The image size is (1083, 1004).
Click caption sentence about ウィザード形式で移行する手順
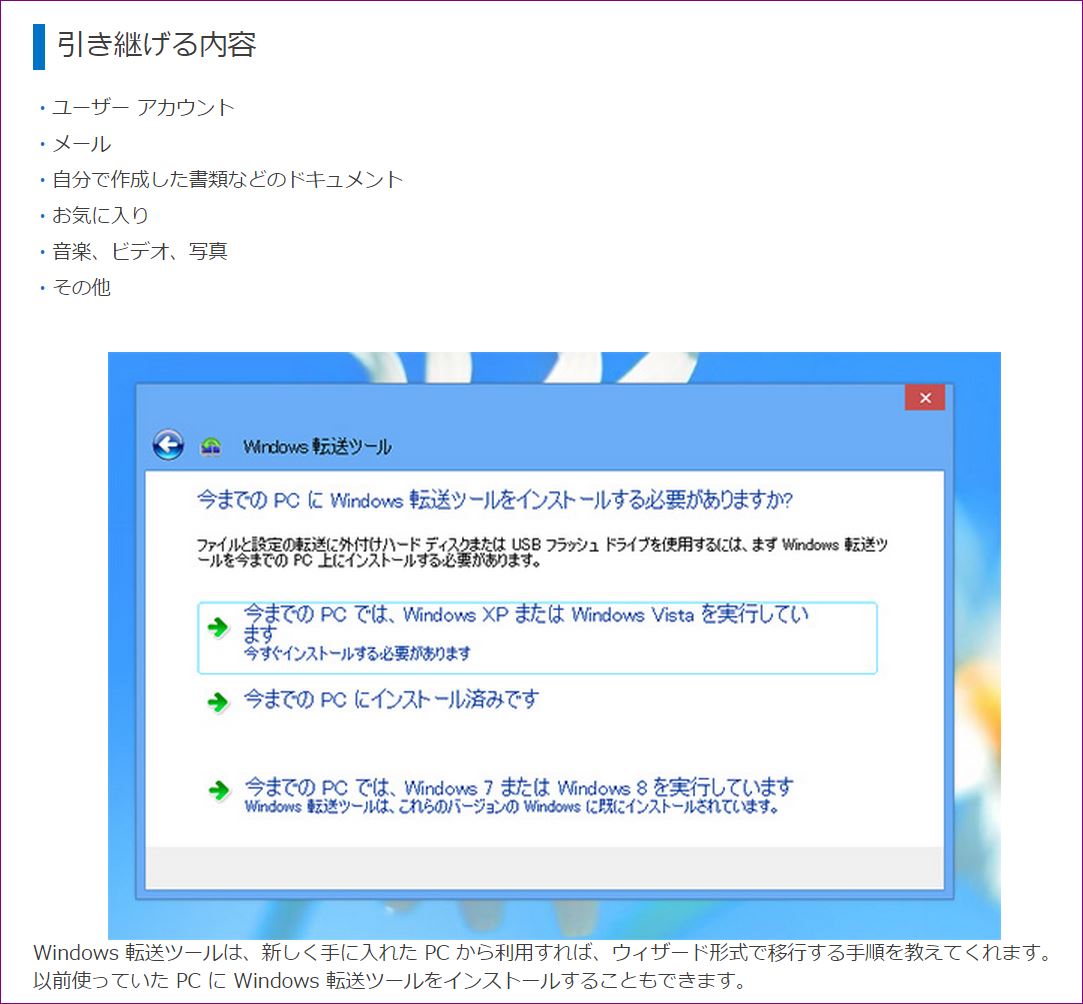pos(542,953)
